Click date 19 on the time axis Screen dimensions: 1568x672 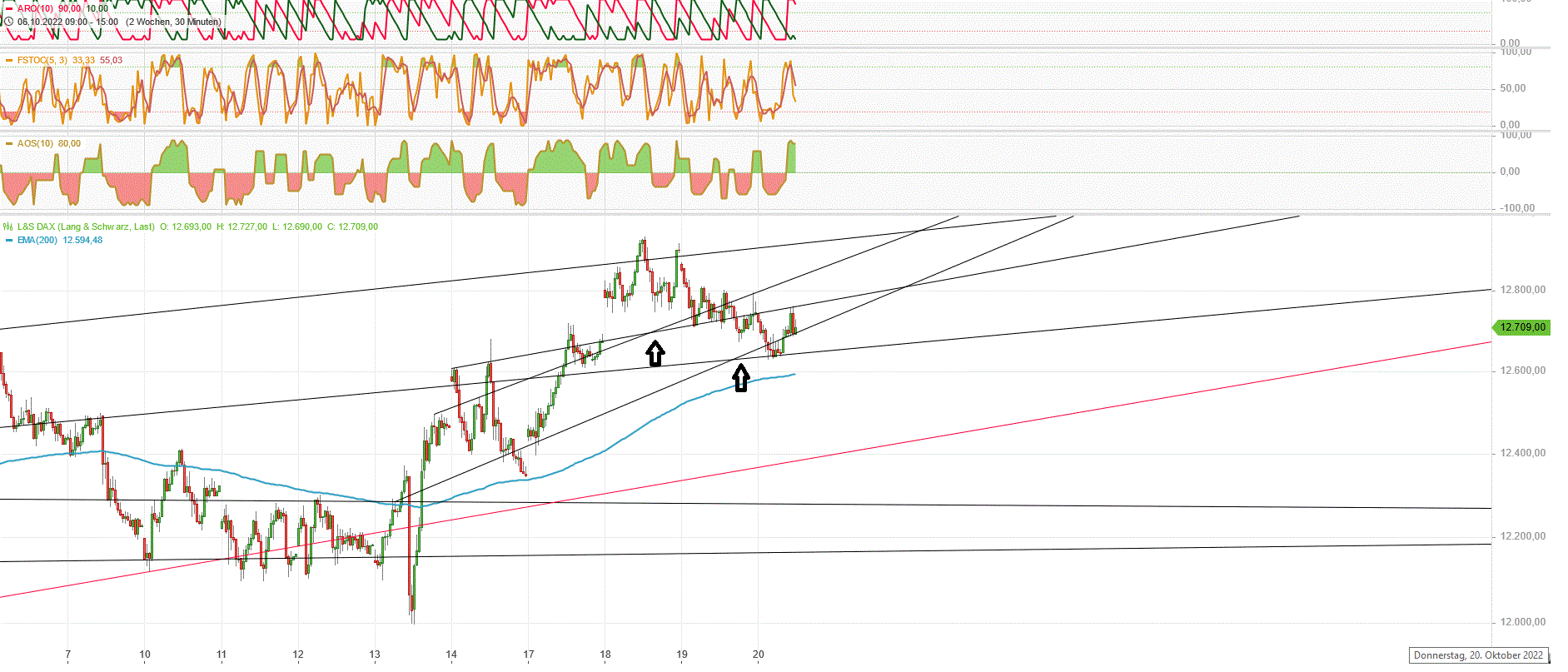point(682,654)
